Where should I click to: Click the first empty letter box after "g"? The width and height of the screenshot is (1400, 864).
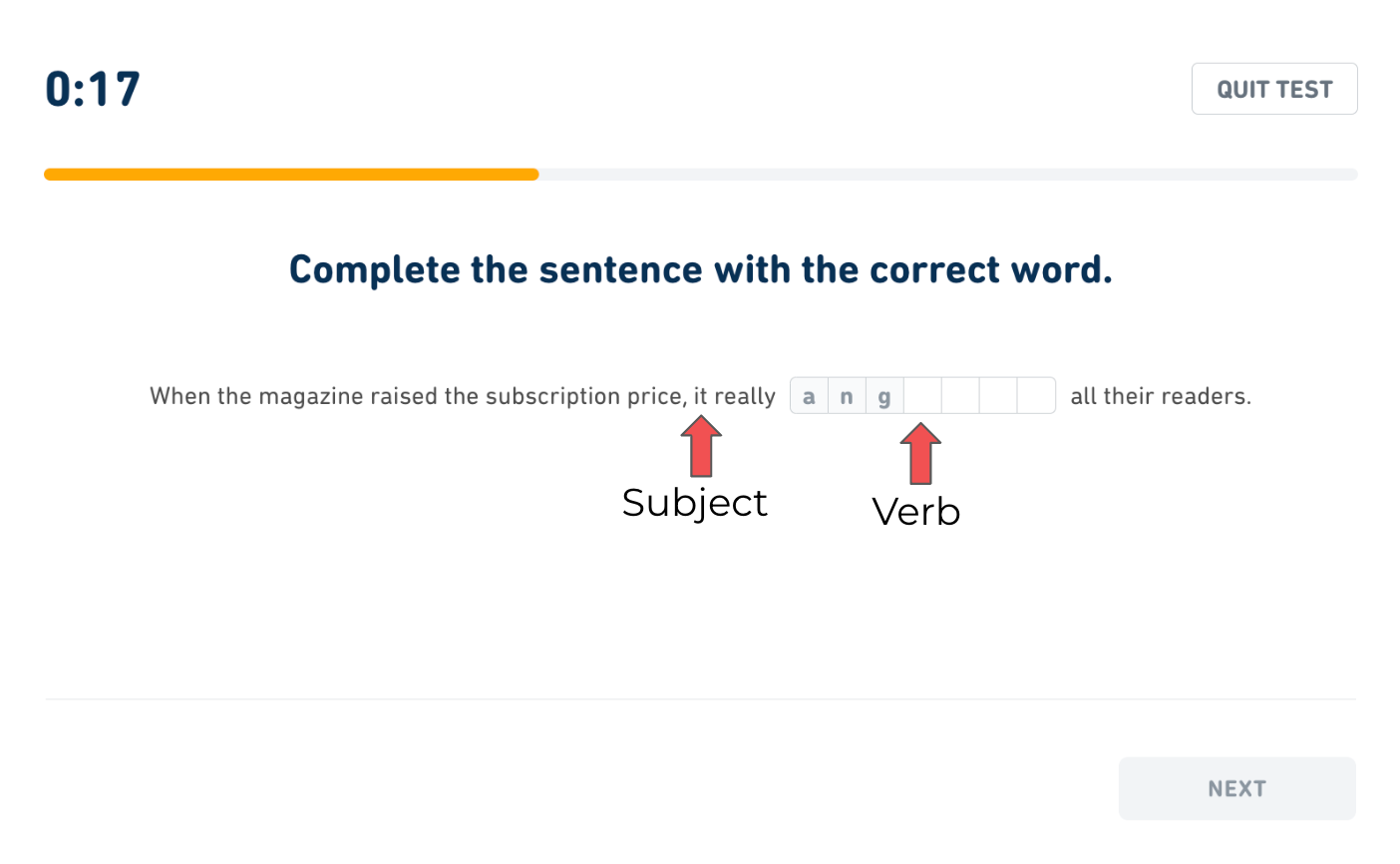(922, 396)
